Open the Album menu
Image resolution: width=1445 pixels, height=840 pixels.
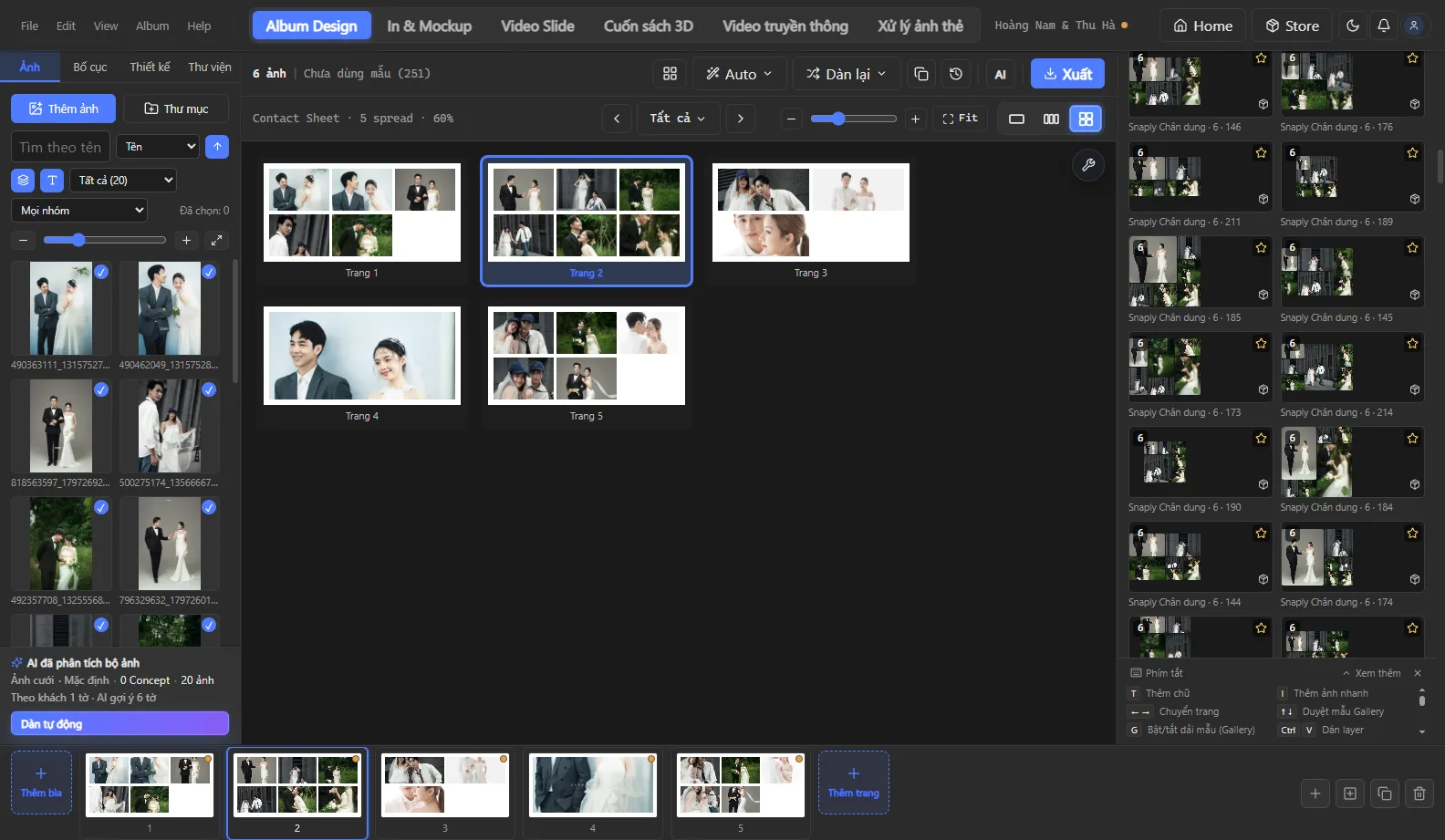coord(152,26)
